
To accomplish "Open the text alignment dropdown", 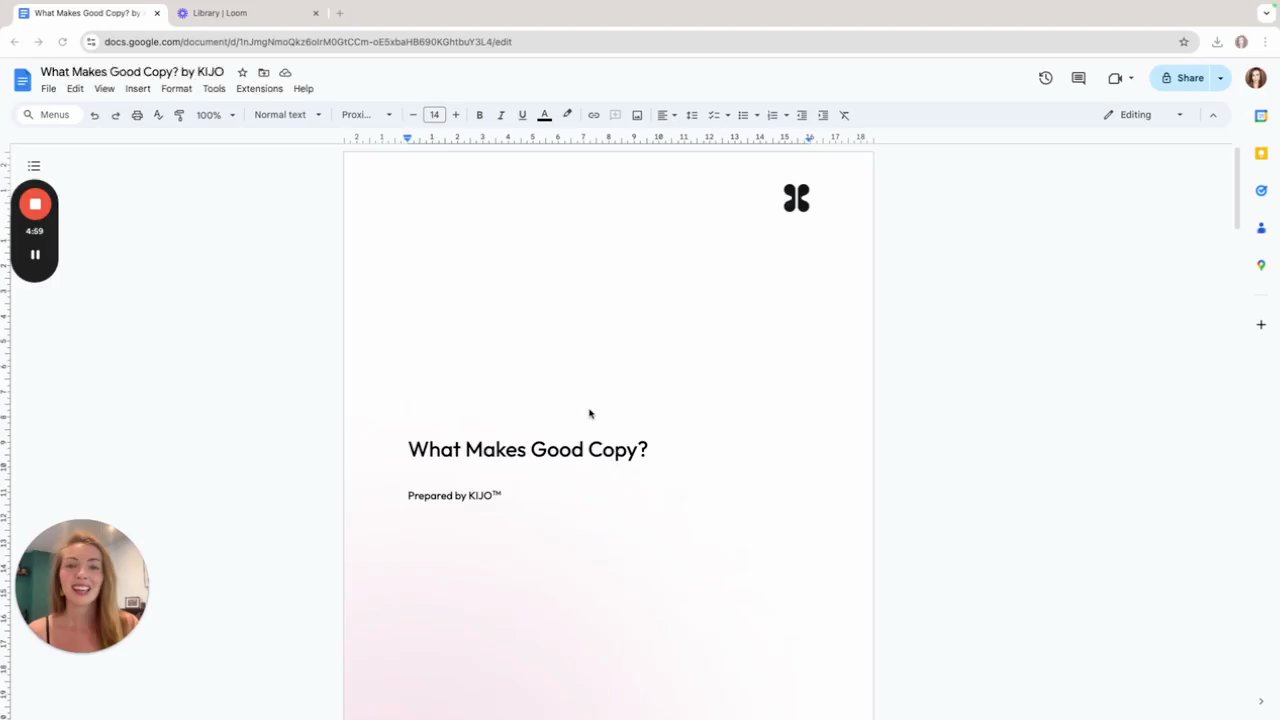I will pyautogui.click(x=666, y=115).
